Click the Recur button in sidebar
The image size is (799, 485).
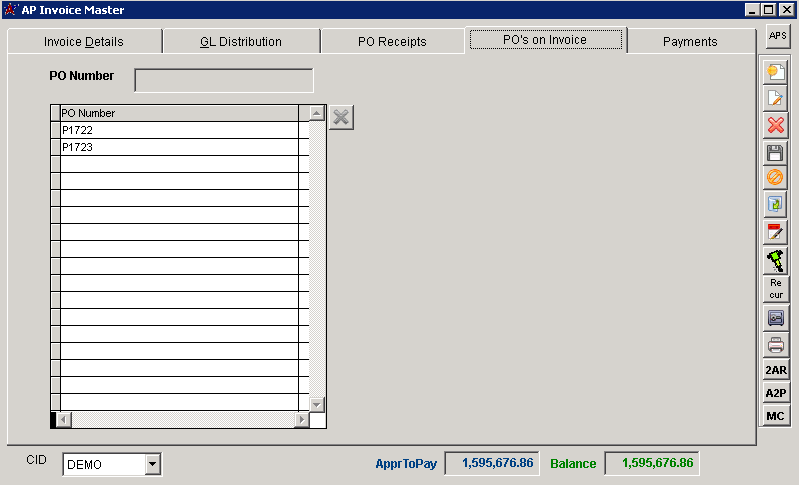(775, 289)
